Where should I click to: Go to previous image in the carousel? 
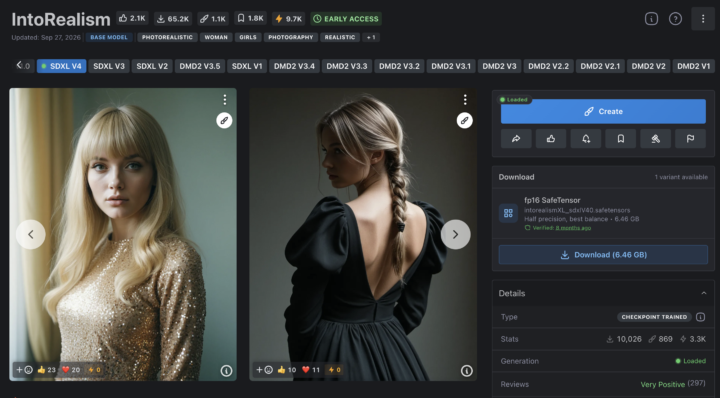[x=31, y=235]
